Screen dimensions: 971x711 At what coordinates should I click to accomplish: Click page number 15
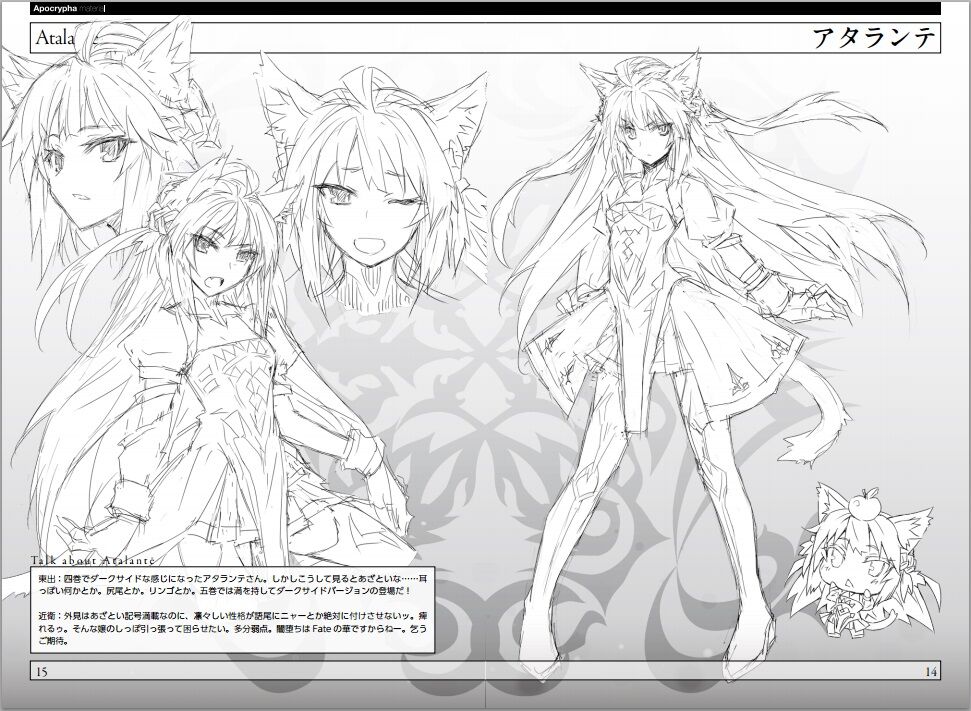(42, 672)
